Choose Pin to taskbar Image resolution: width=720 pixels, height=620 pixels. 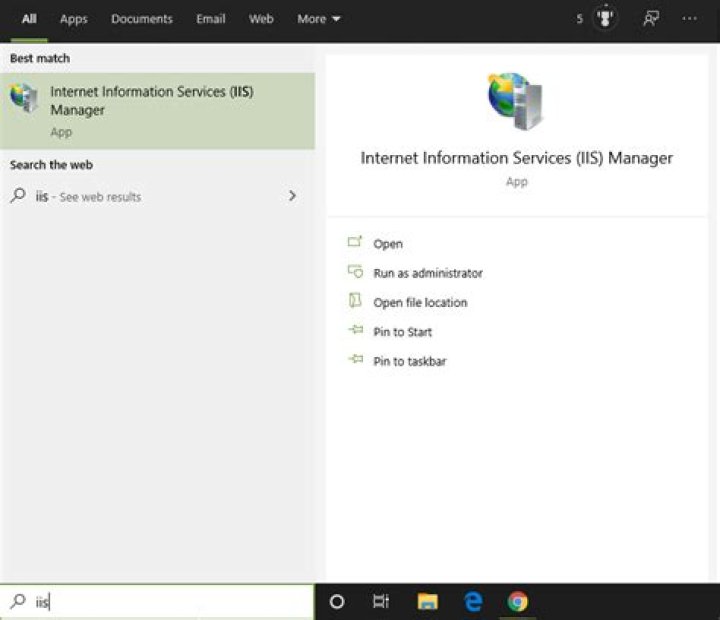pos(410,361)
